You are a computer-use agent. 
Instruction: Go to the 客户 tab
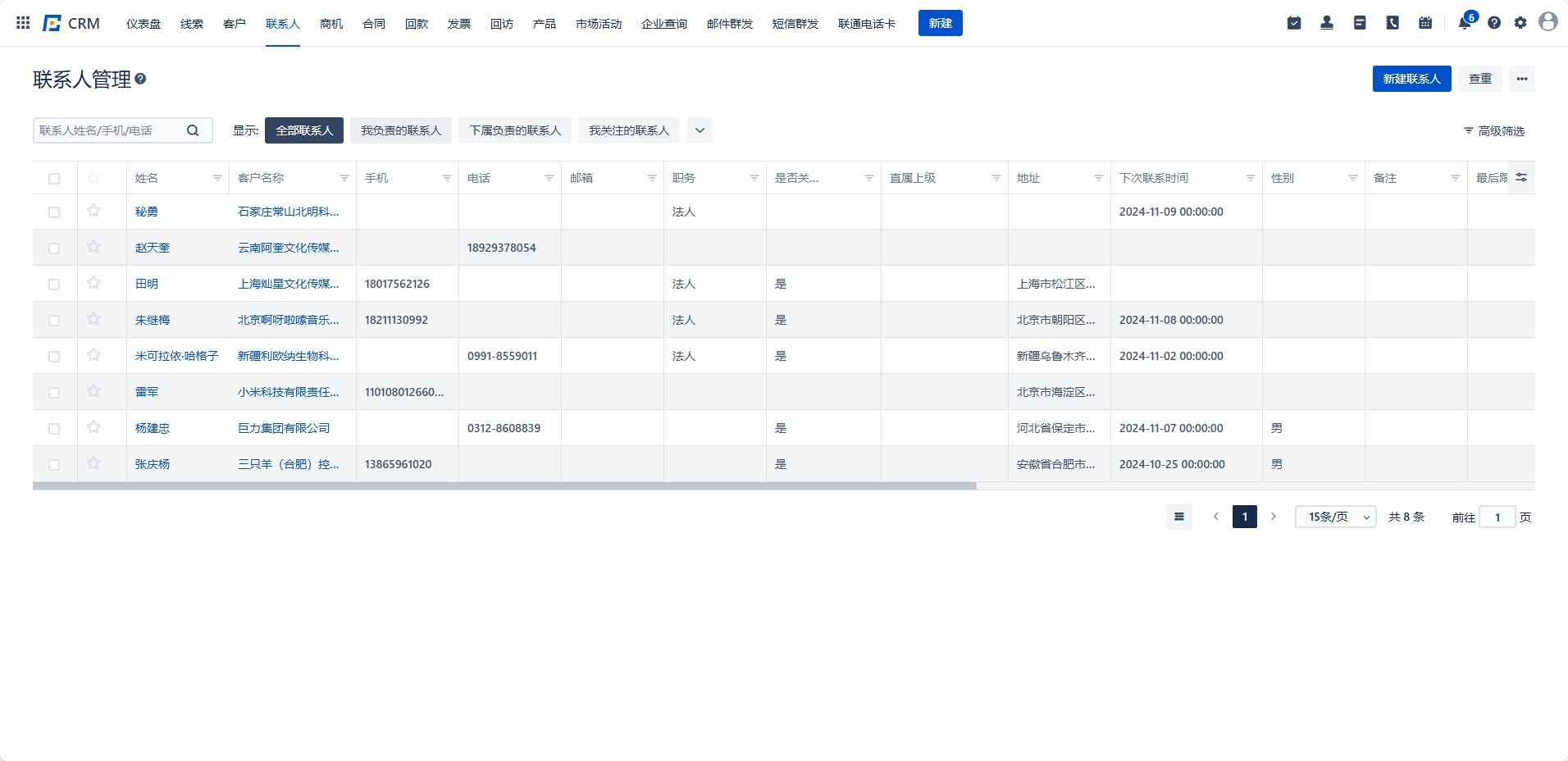(x=235, y=24)
